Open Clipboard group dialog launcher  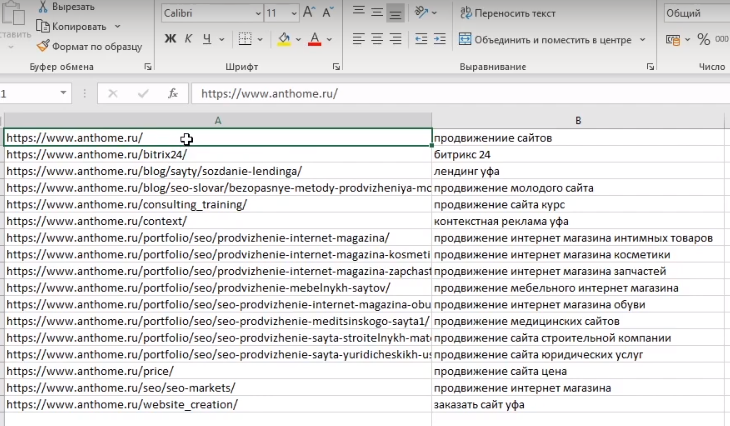(148, 67)
